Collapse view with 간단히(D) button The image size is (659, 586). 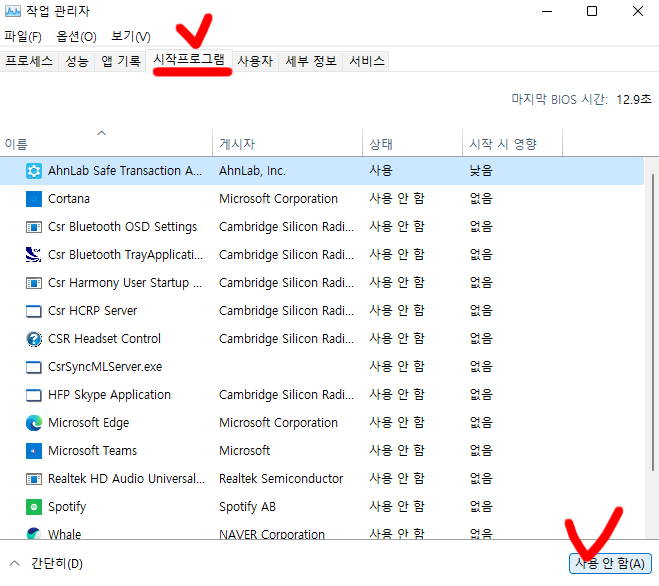[x=46, y=564]
